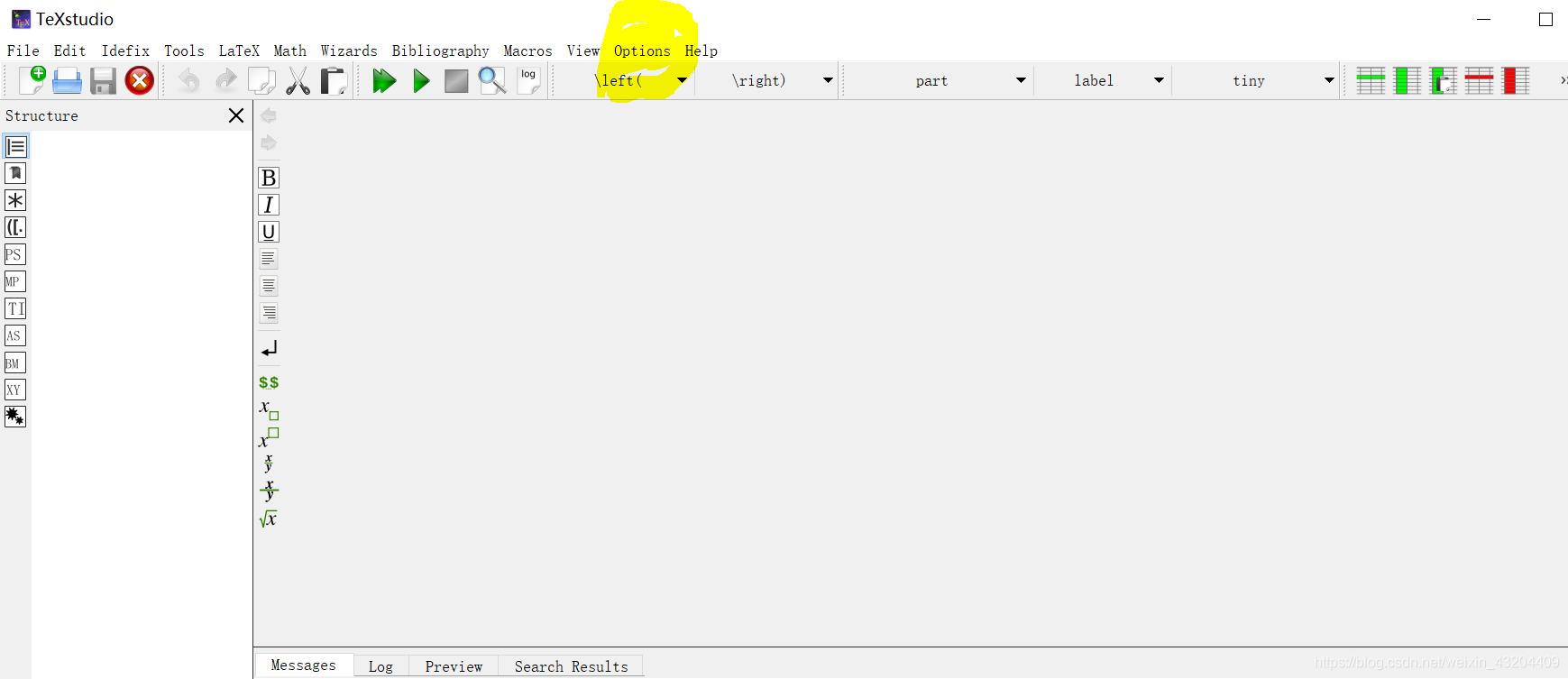The width and height of the screenshot is (1568, 679).
Task: Cut selection with the scissors icon
Action: click(x=298, y=81)
